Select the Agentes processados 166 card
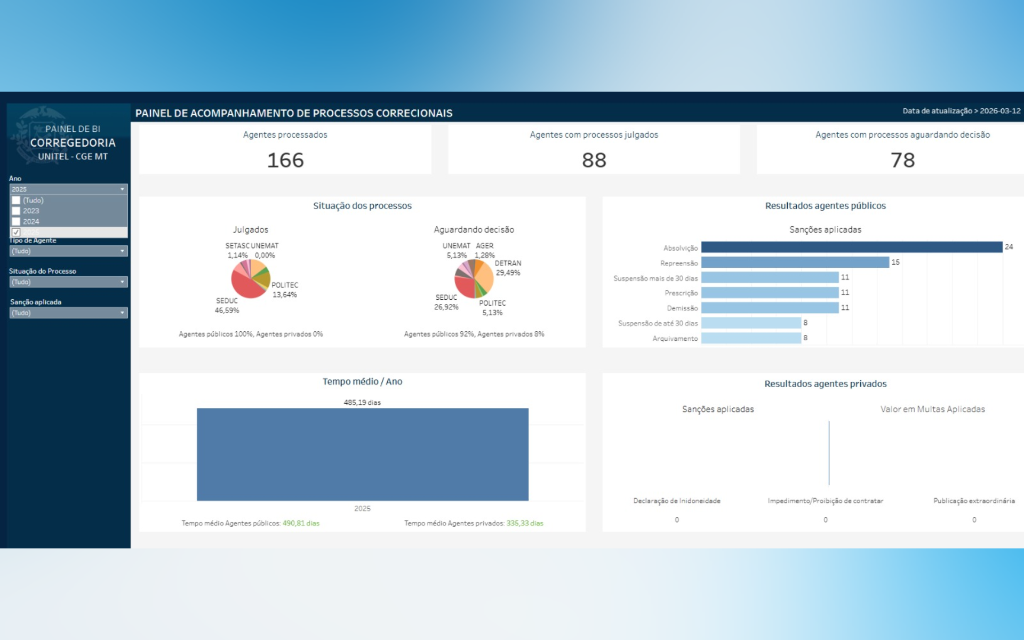1024x640 pixels. (x=285, y=150)
